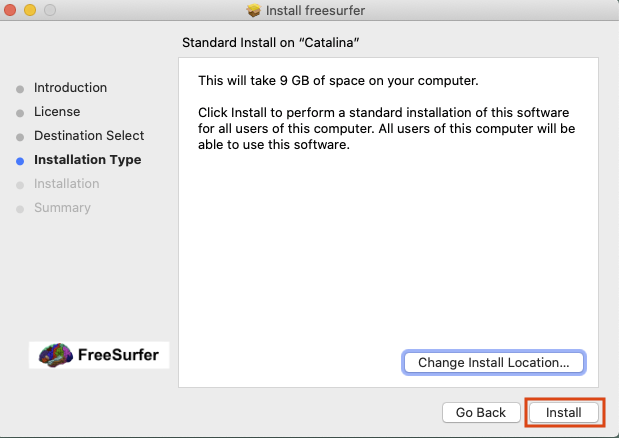Select the Installation Type step label
Viewport: 619px width, 438px height.
click(x=87, y=160)
